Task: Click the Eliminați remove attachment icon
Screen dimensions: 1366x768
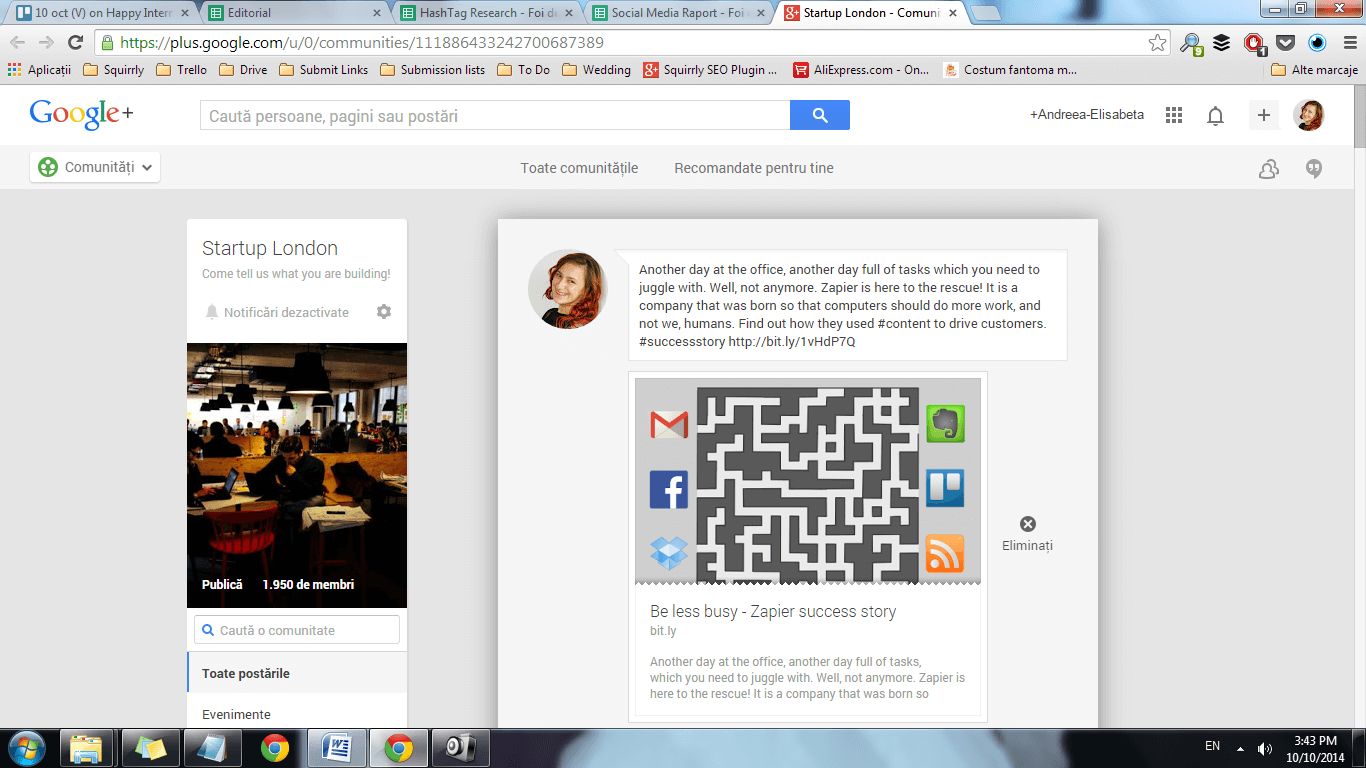Action: pyautogui.click(x=1028, y=524)
